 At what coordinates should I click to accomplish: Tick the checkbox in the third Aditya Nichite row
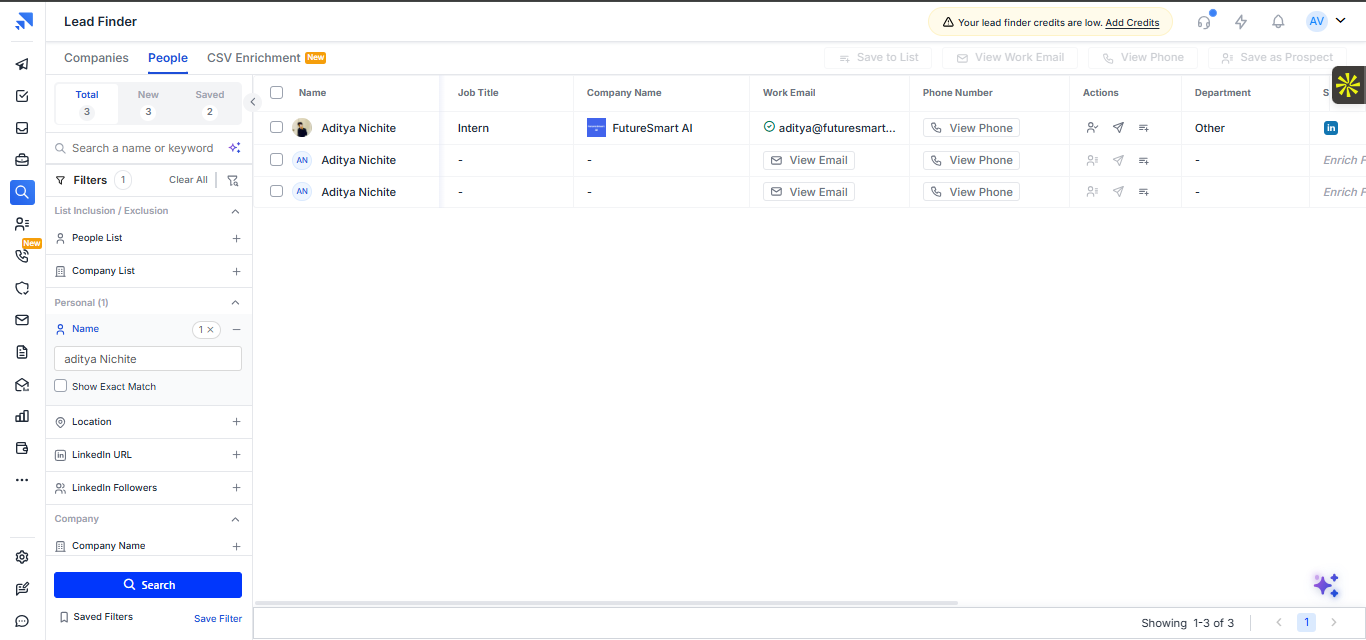coord(277,191)
